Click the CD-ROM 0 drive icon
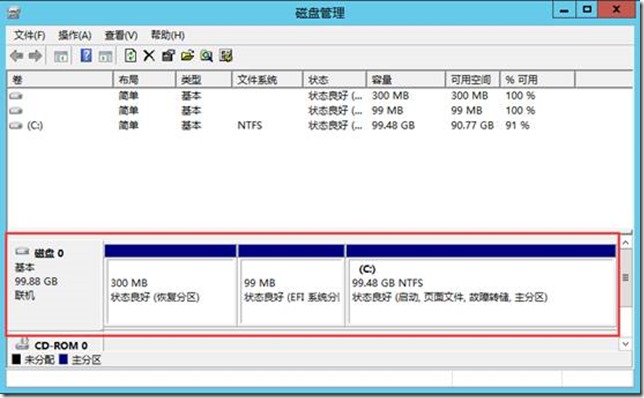The width and height of the screenshot is (644, 398). pyautogui.click(x=22, y=343)
